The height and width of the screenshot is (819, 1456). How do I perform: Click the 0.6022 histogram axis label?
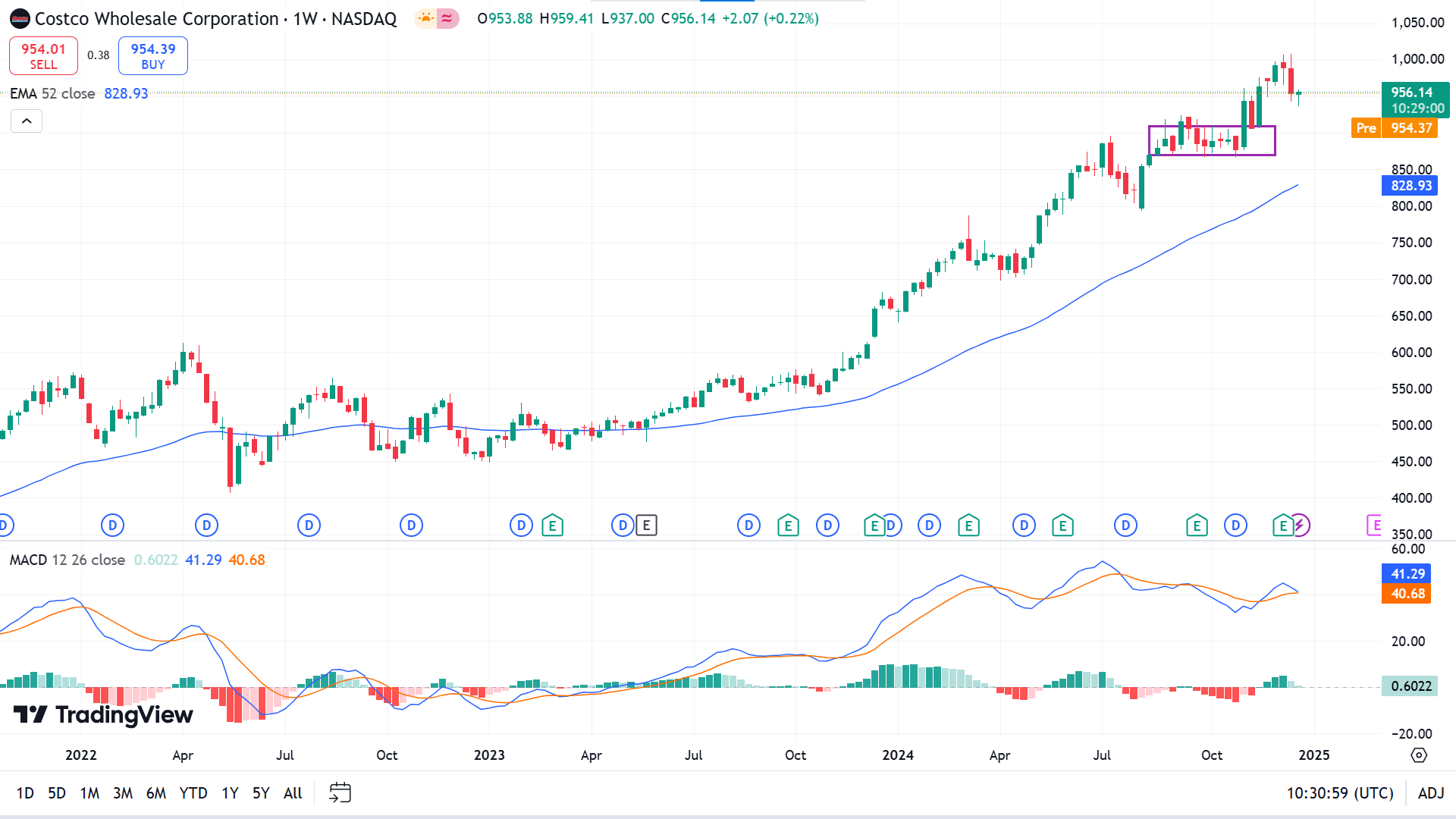pyautogui.click(x=1410, y=686)
